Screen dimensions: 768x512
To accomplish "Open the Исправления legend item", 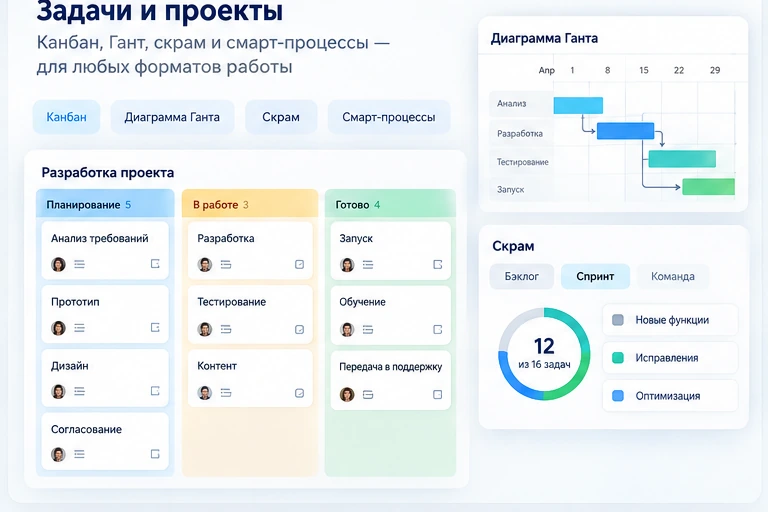I will 670,358.
